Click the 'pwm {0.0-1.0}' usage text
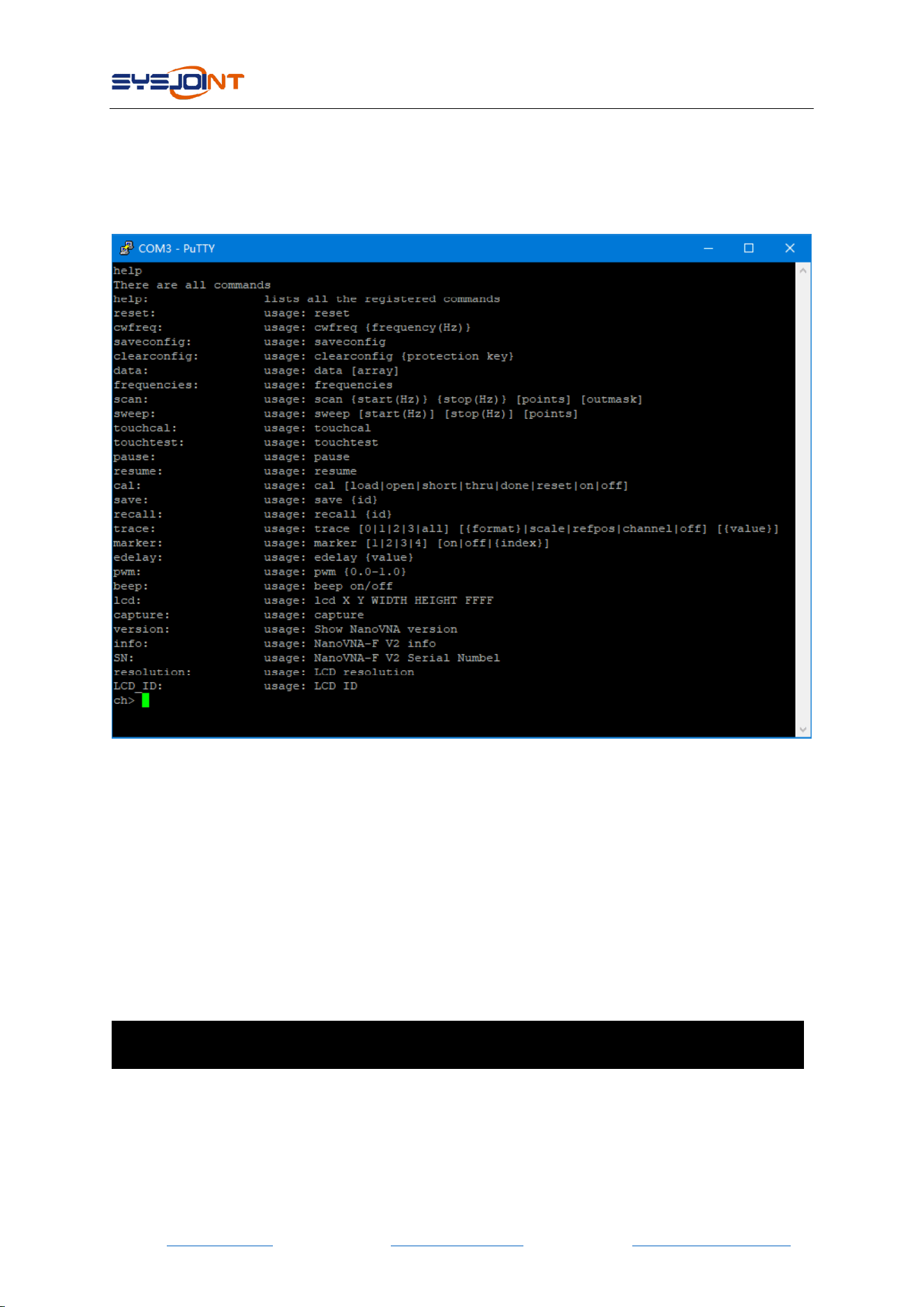Image resolution: width=924 pixels, height=1307 pixels. click(x=360, y=572)
